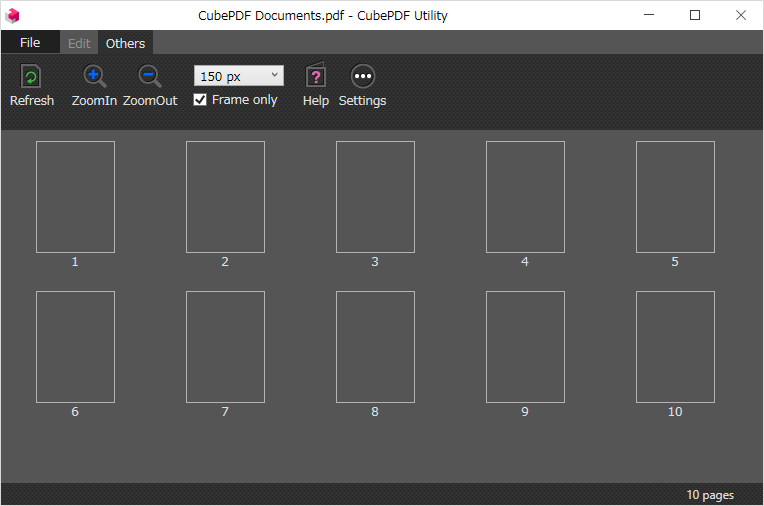Click the CubePDF cube logo in the title bar
764x506 pixels.
pos(12,16)
